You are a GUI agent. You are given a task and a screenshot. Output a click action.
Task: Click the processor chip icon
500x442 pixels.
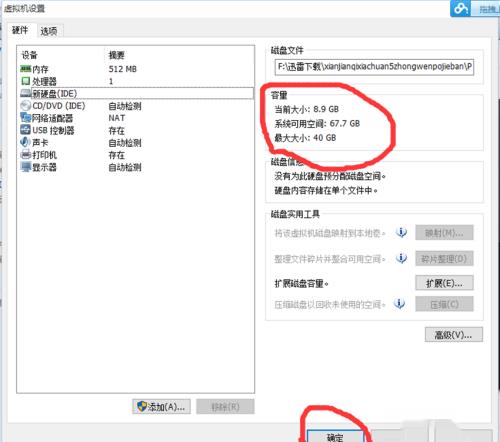tap(25, 81)
